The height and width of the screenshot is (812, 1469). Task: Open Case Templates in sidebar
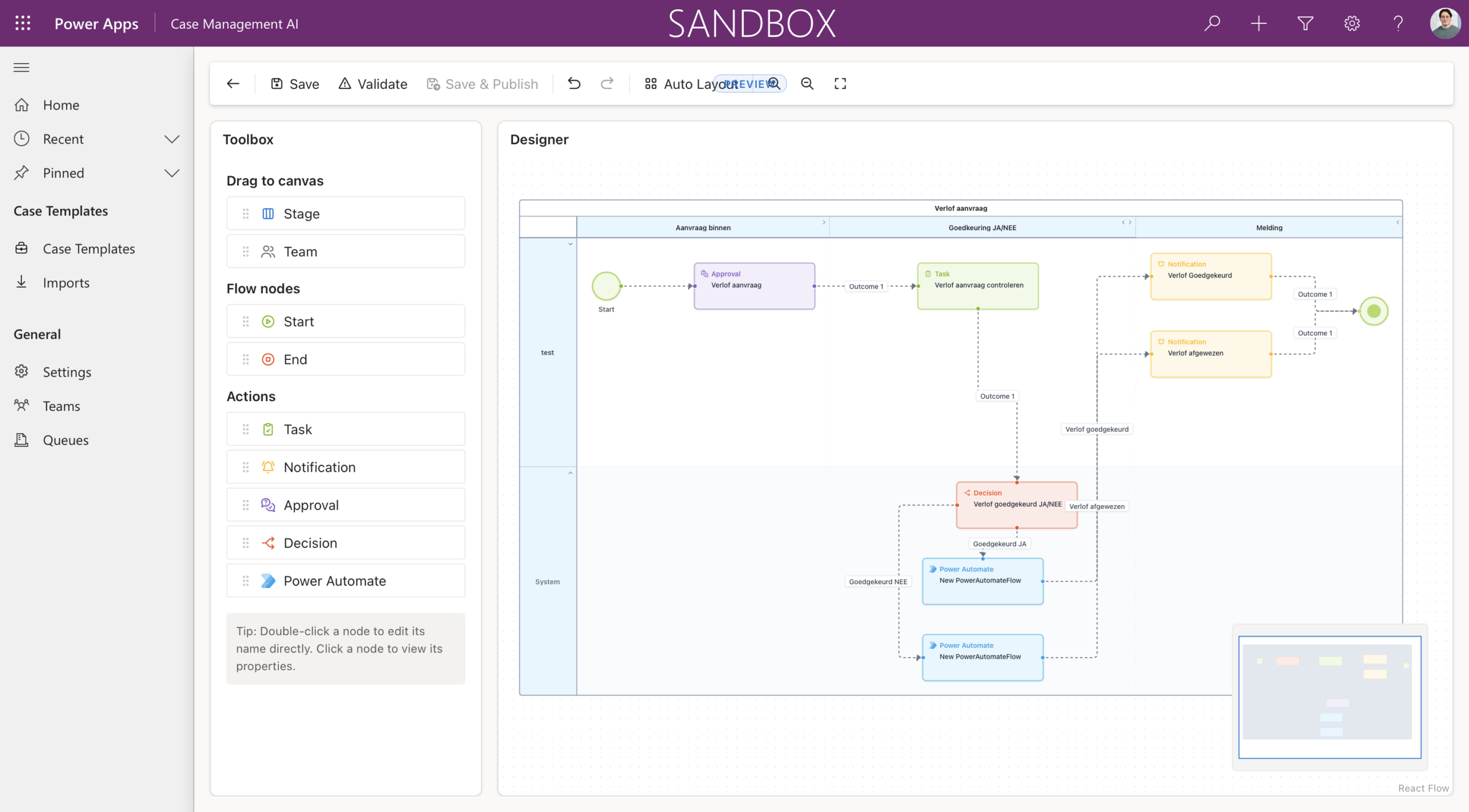(x=89, y=249)
